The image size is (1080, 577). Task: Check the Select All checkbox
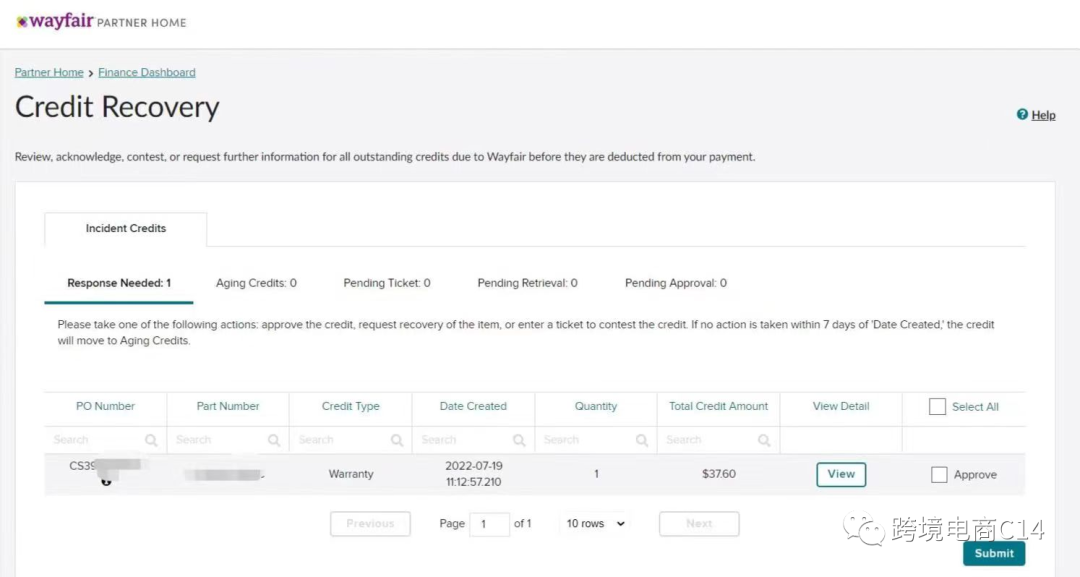(x=937, y=407)
